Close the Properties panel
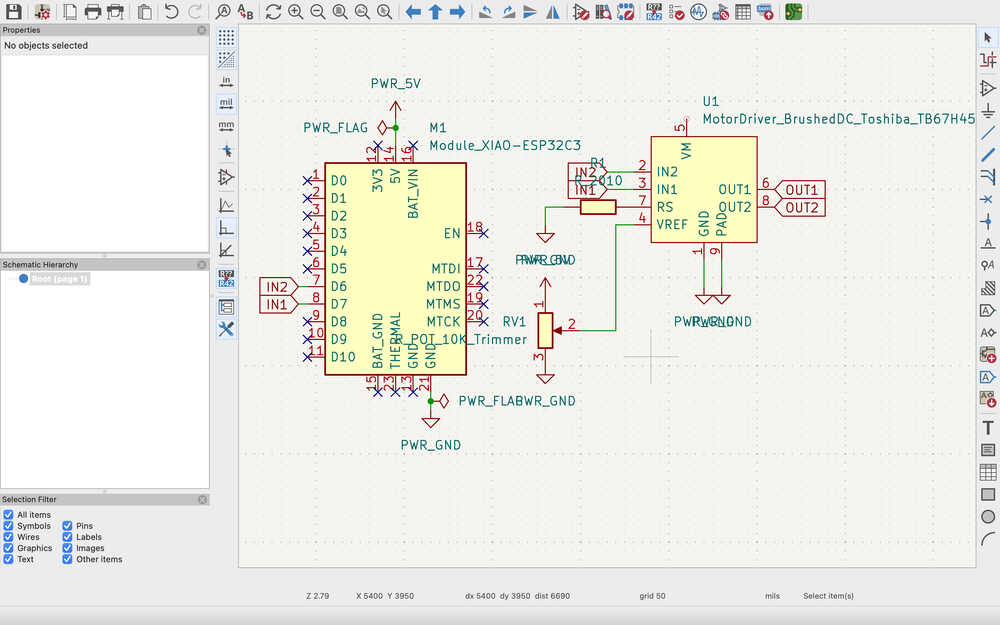 (202, 30)
